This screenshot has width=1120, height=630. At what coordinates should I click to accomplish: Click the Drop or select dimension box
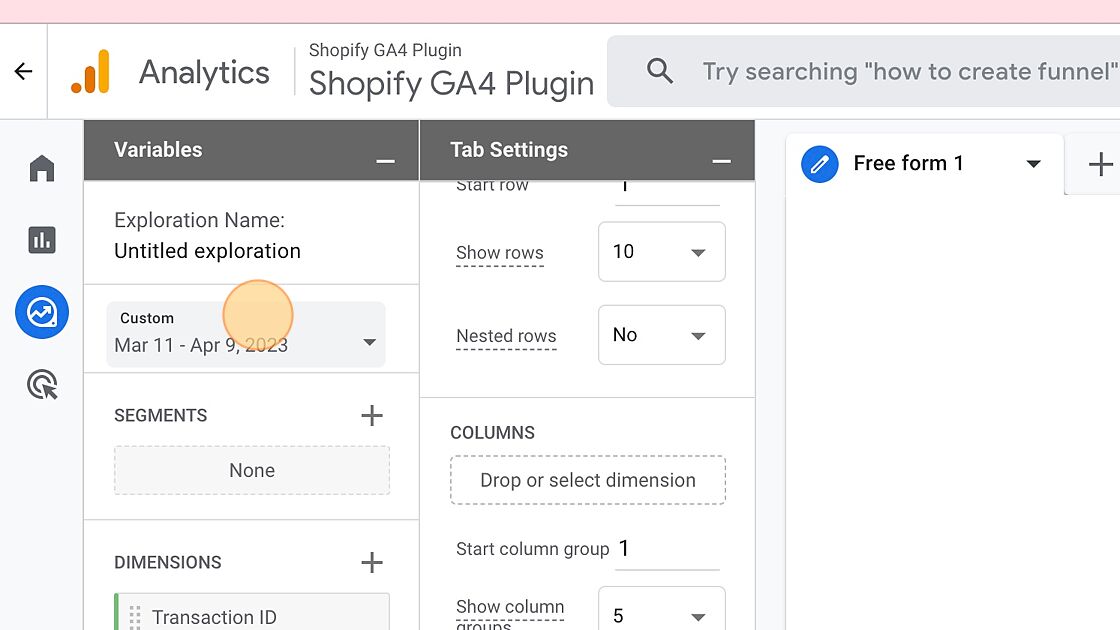[588, 480]
